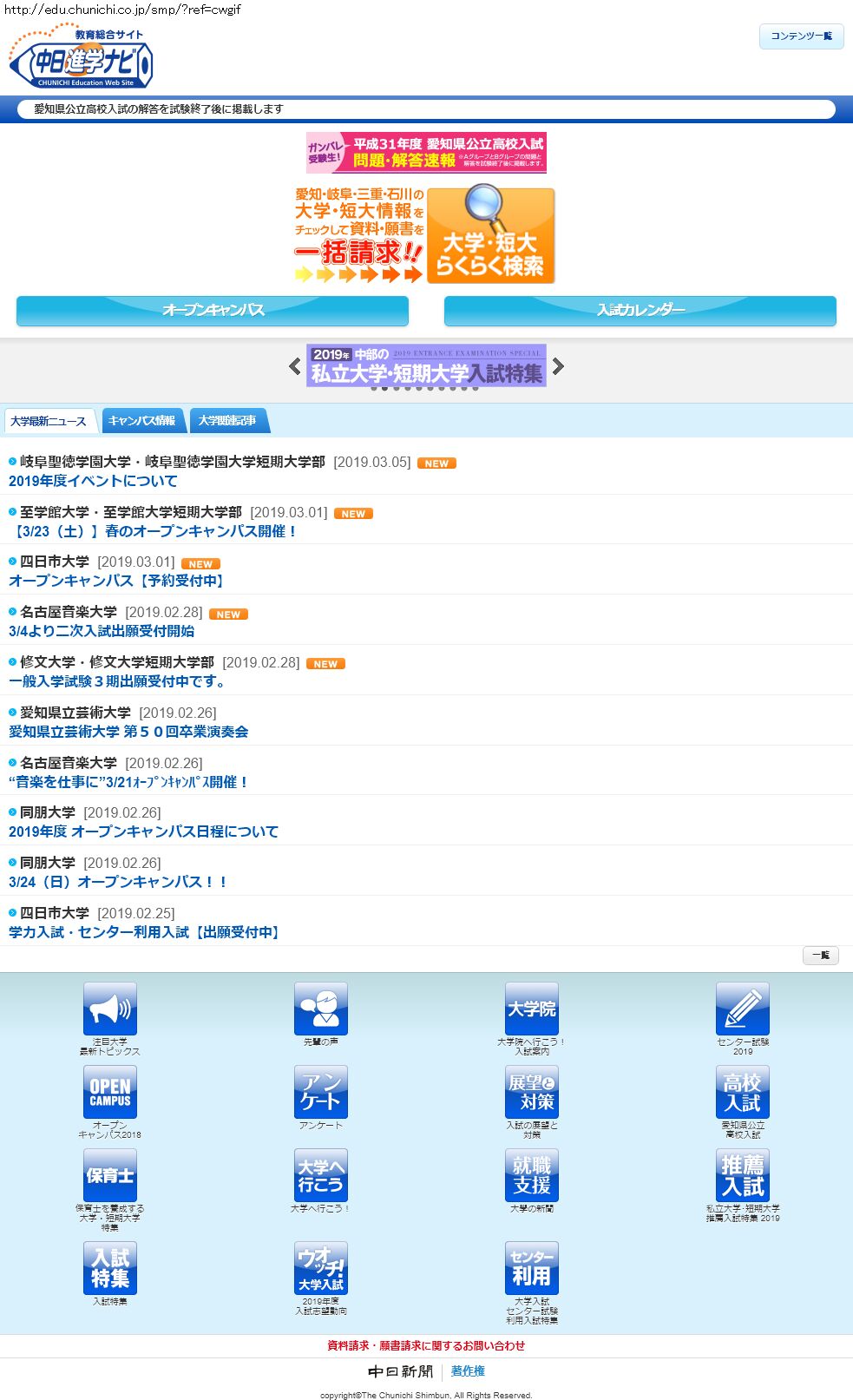Select the 大学院 graduate school icon
Viewport: 853px width, 1400px height.
(x=532, y=1009)
